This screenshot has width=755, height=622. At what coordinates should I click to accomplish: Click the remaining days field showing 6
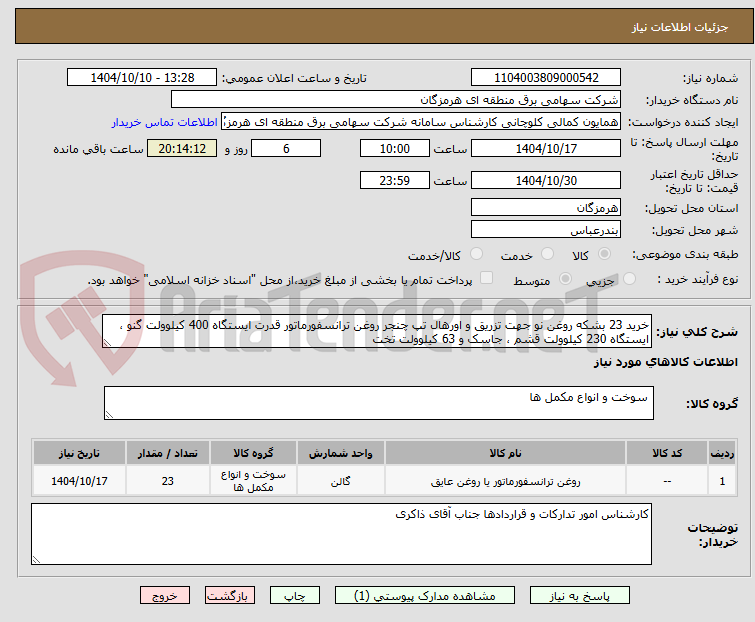point(286,148)
